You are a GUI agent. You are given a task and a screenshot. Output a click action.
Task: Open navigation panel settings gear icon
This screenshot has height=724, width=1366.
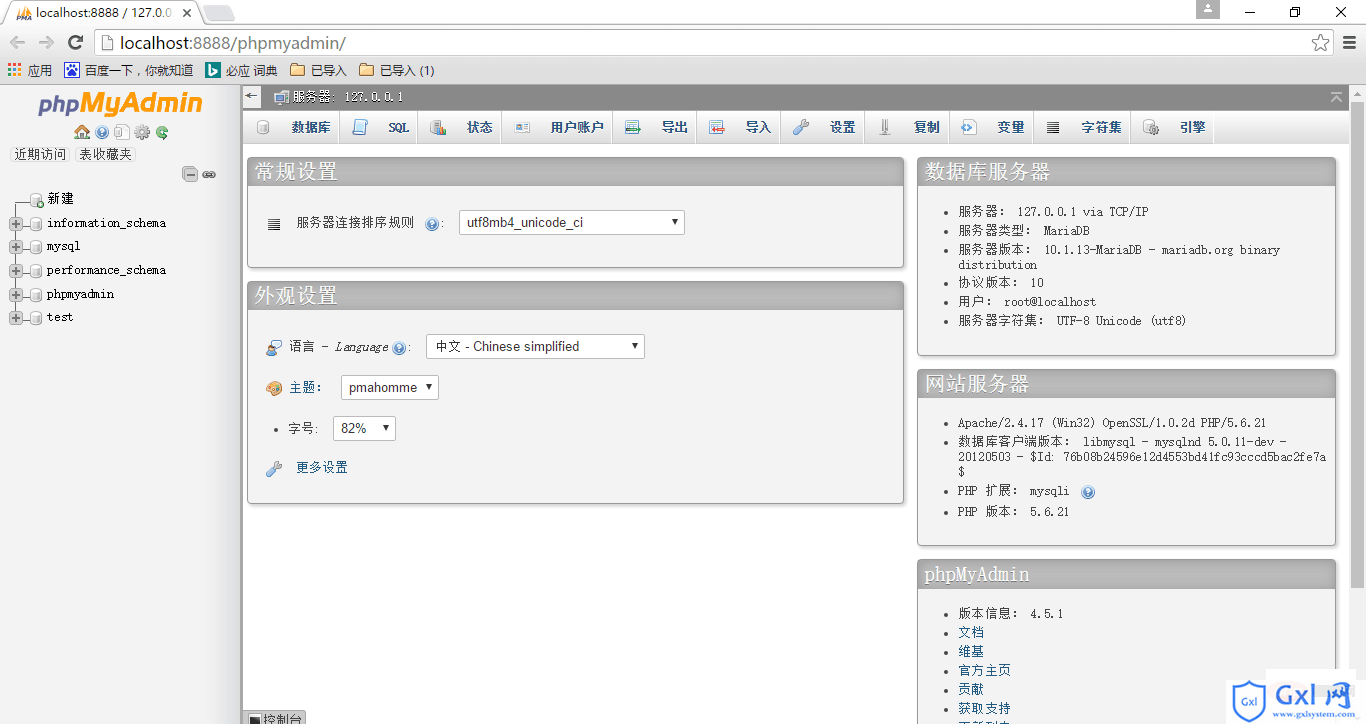click(x=142, y=132)
